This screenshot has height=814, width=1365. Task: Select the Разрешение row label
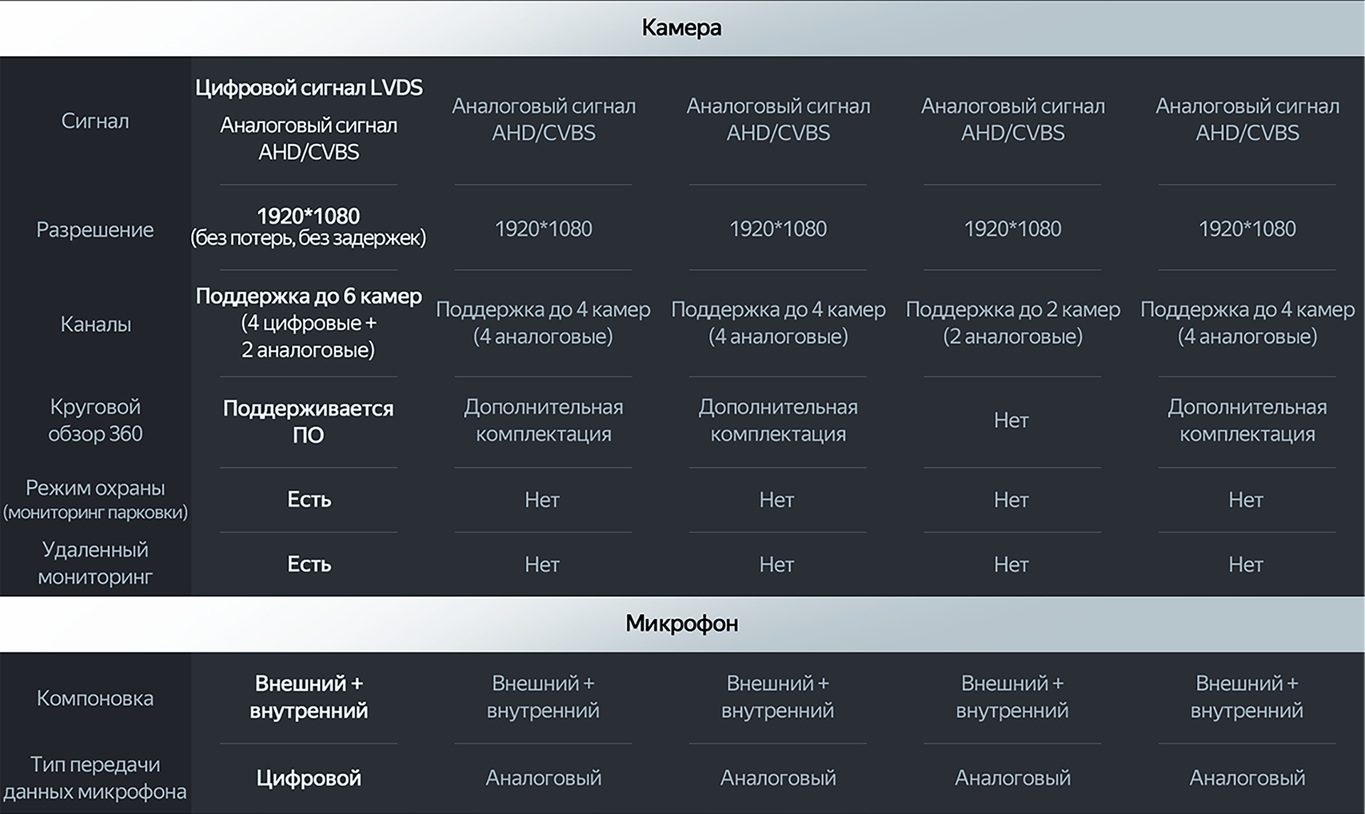tap(95, 229)
